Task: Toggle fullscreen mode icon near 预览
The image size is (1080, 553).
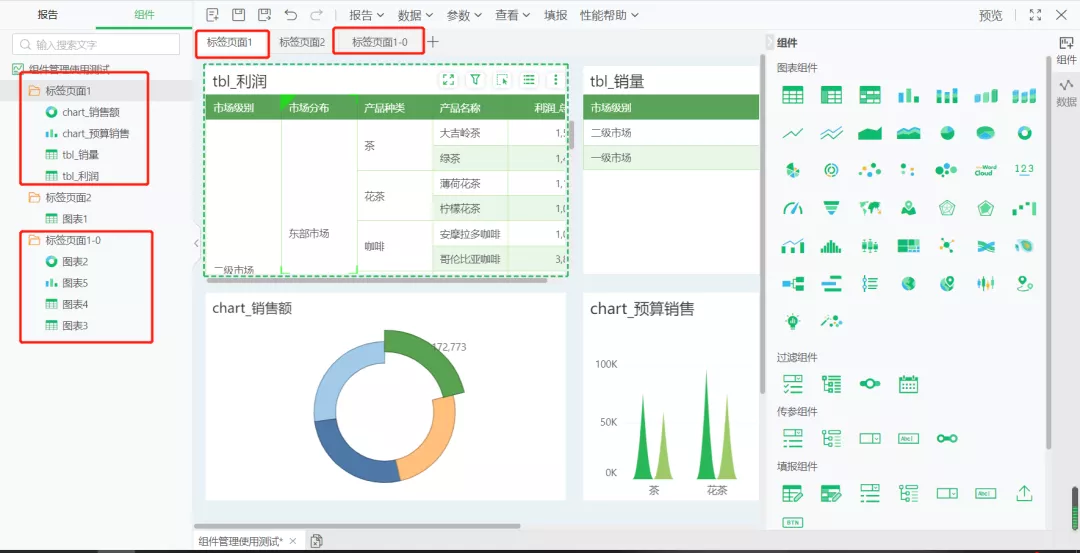Action: (1035, 14)
